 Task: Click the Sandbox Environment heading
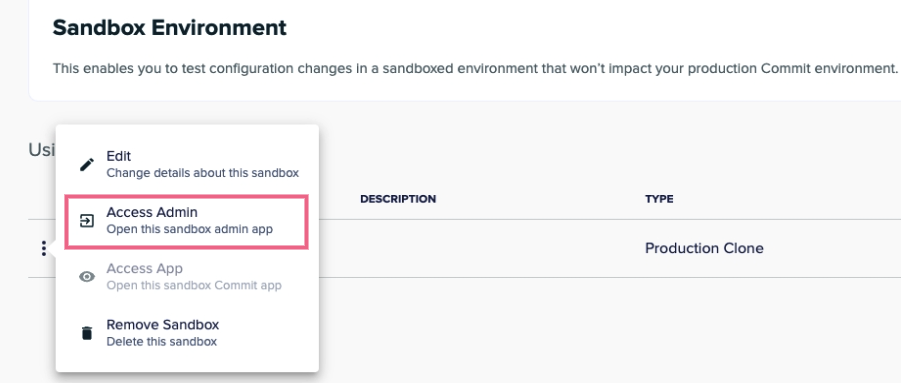pyautogui.click(x=170, y=28)
